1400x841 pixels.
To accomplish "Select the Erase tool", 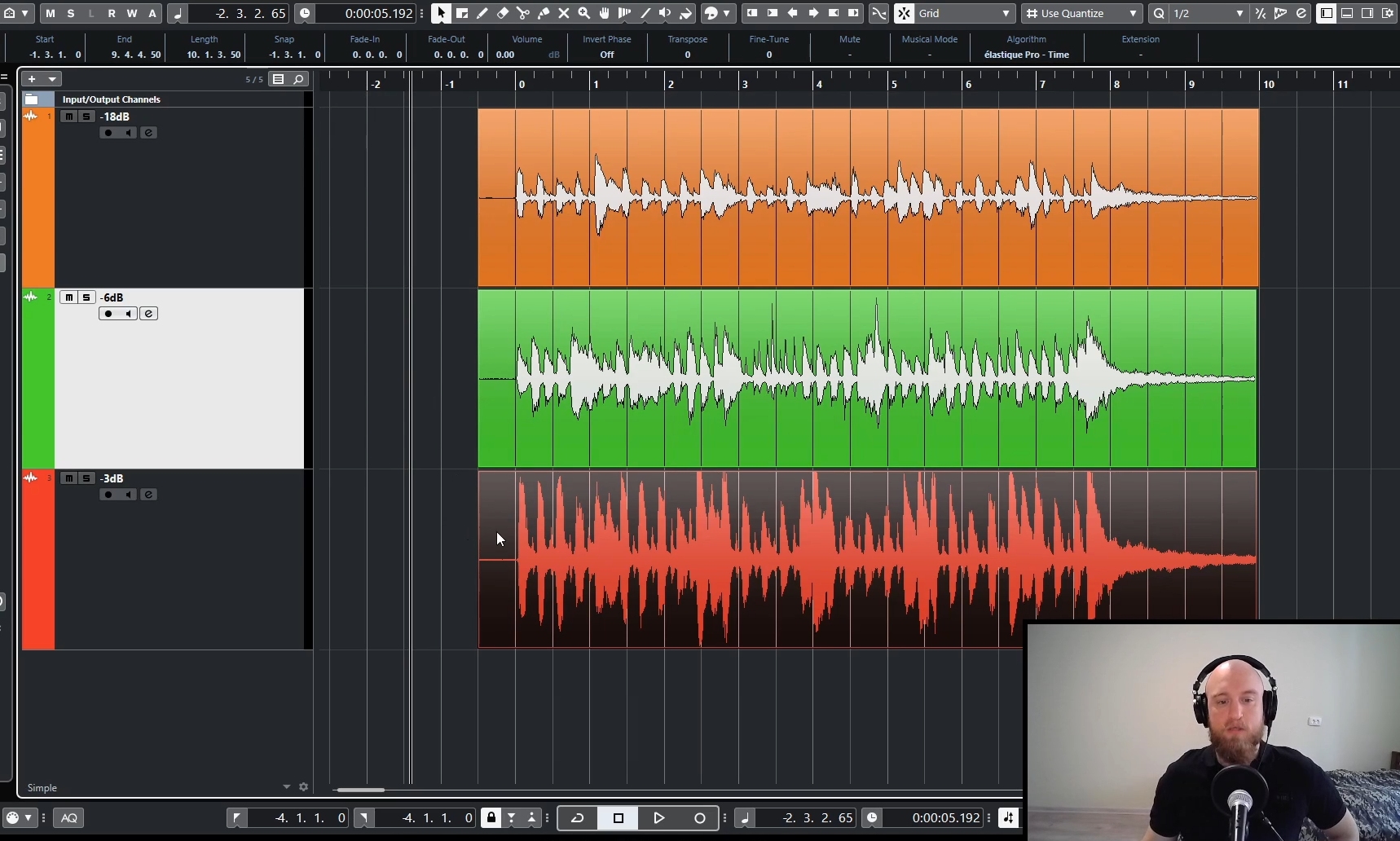I will point(503,13).
